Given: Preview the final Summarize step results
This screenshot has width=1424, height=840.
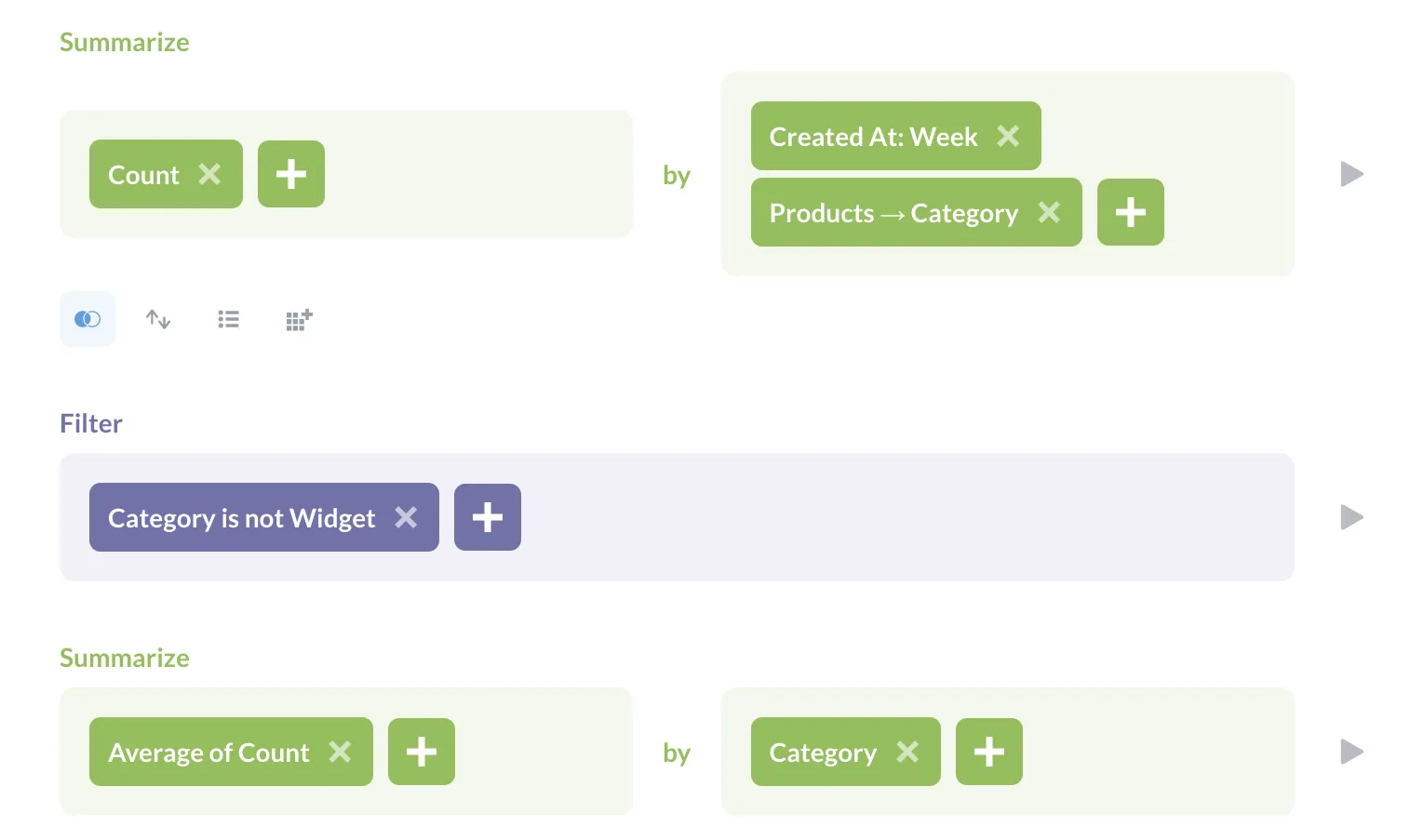Looking at the screenshot, I should 1350,752.
